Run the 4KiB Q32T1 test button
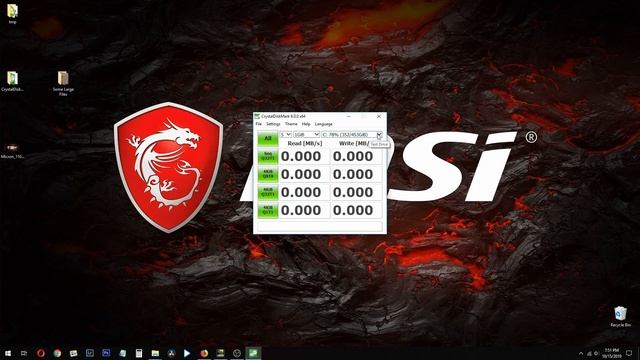640x360 pixels. pos(268,192)
